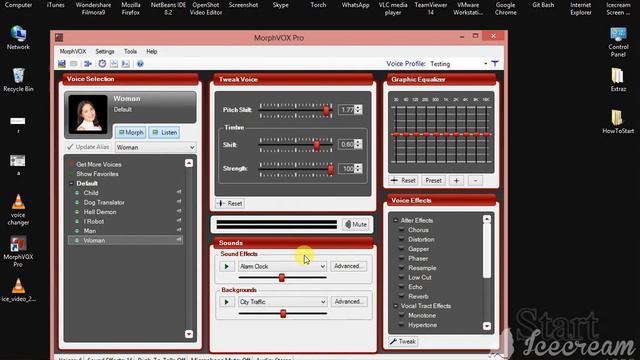Click the Tweak button under Voice Effects

point(403,341)
